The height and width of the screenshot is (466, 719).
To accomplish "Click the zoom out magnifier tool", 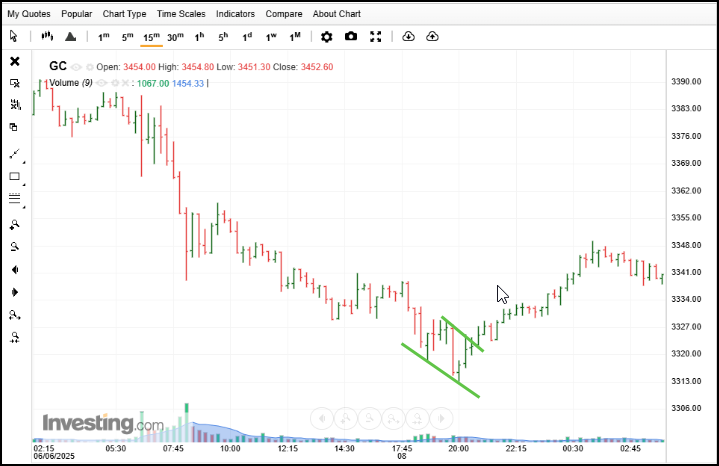I will [15, 247].
